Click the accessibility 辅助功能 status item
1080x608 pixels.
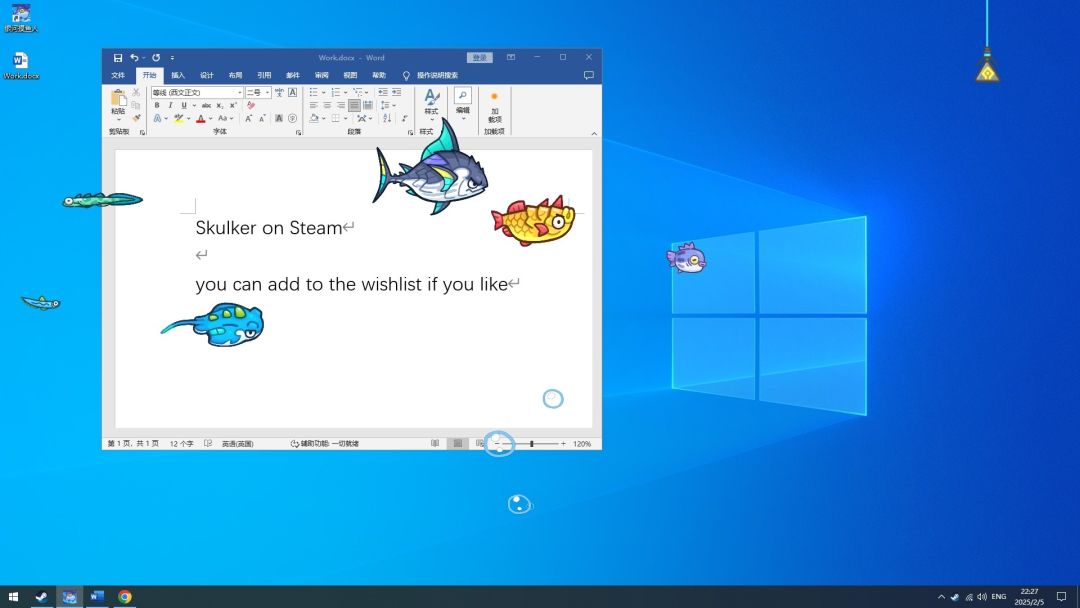324,443
